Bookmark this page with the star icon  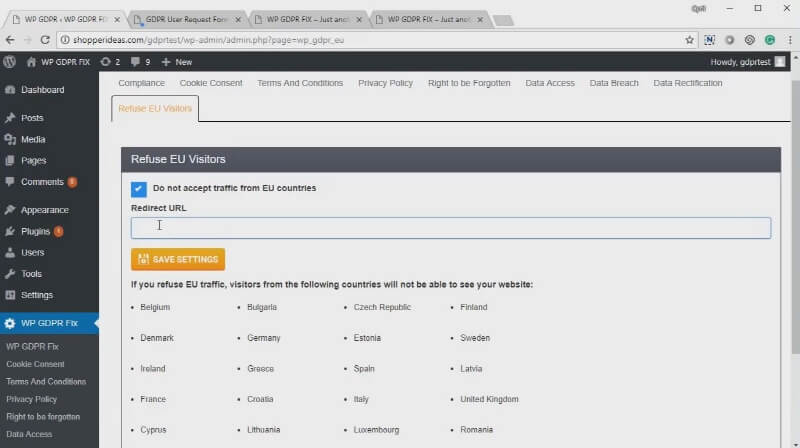[x=689, y=40]
